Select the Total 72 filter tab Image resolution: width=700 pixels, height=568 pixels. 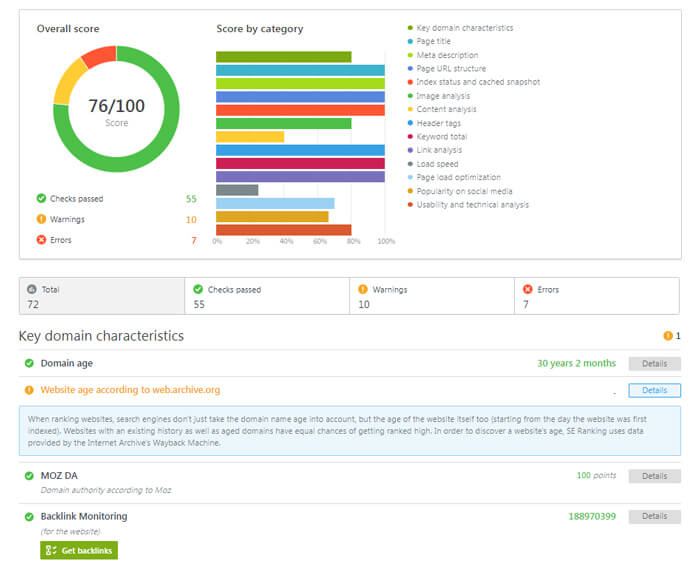coord(102,296)
